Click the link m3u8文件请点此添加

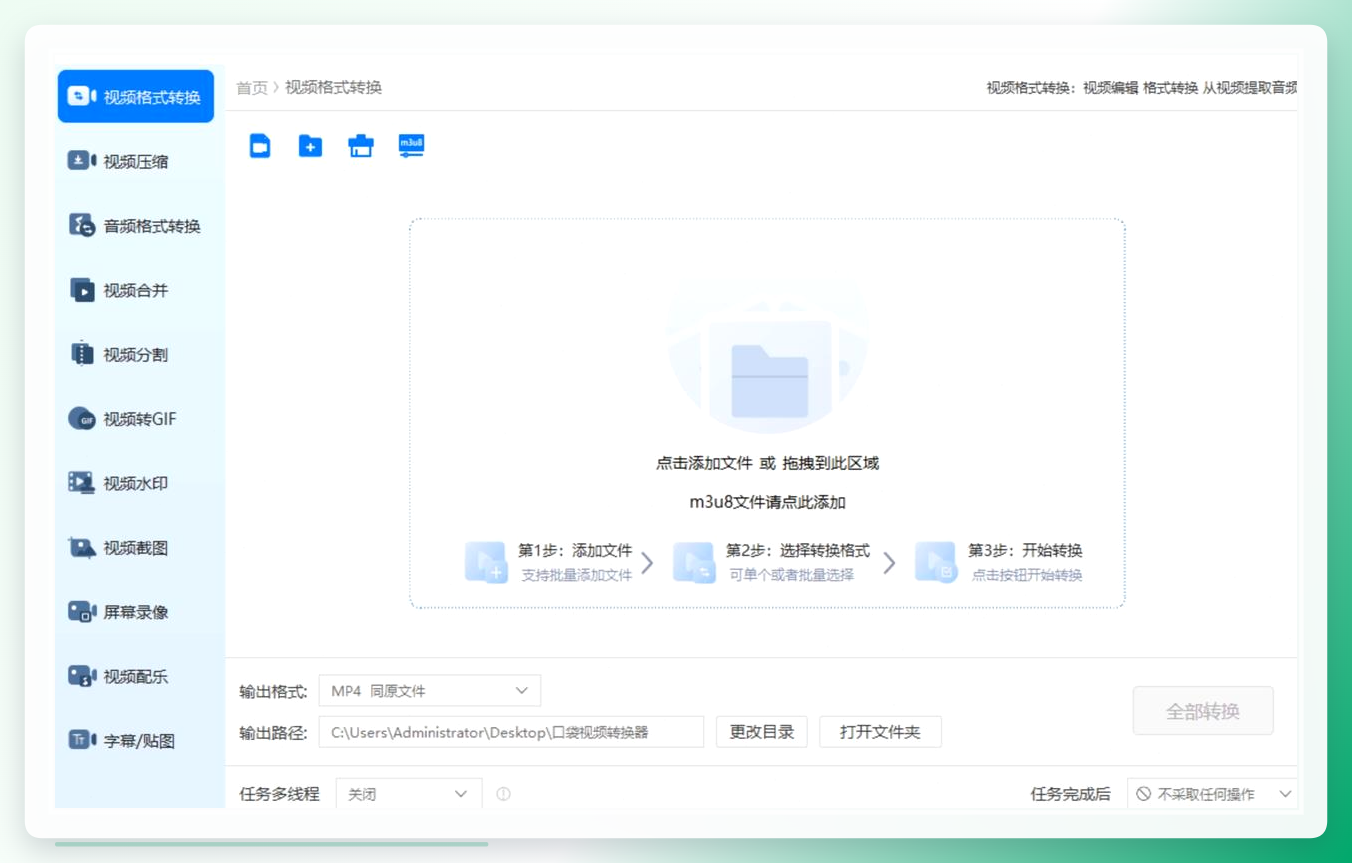coord(767,502)
